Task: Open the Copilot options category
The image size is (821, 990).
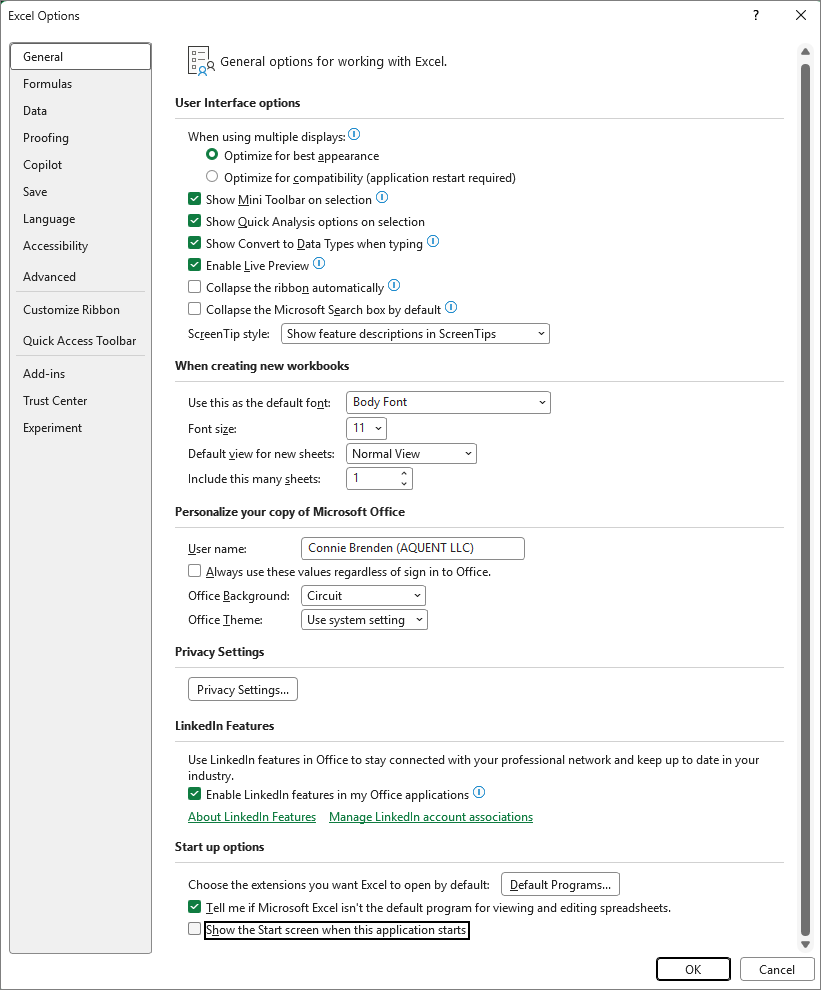Action: (81, 165)
